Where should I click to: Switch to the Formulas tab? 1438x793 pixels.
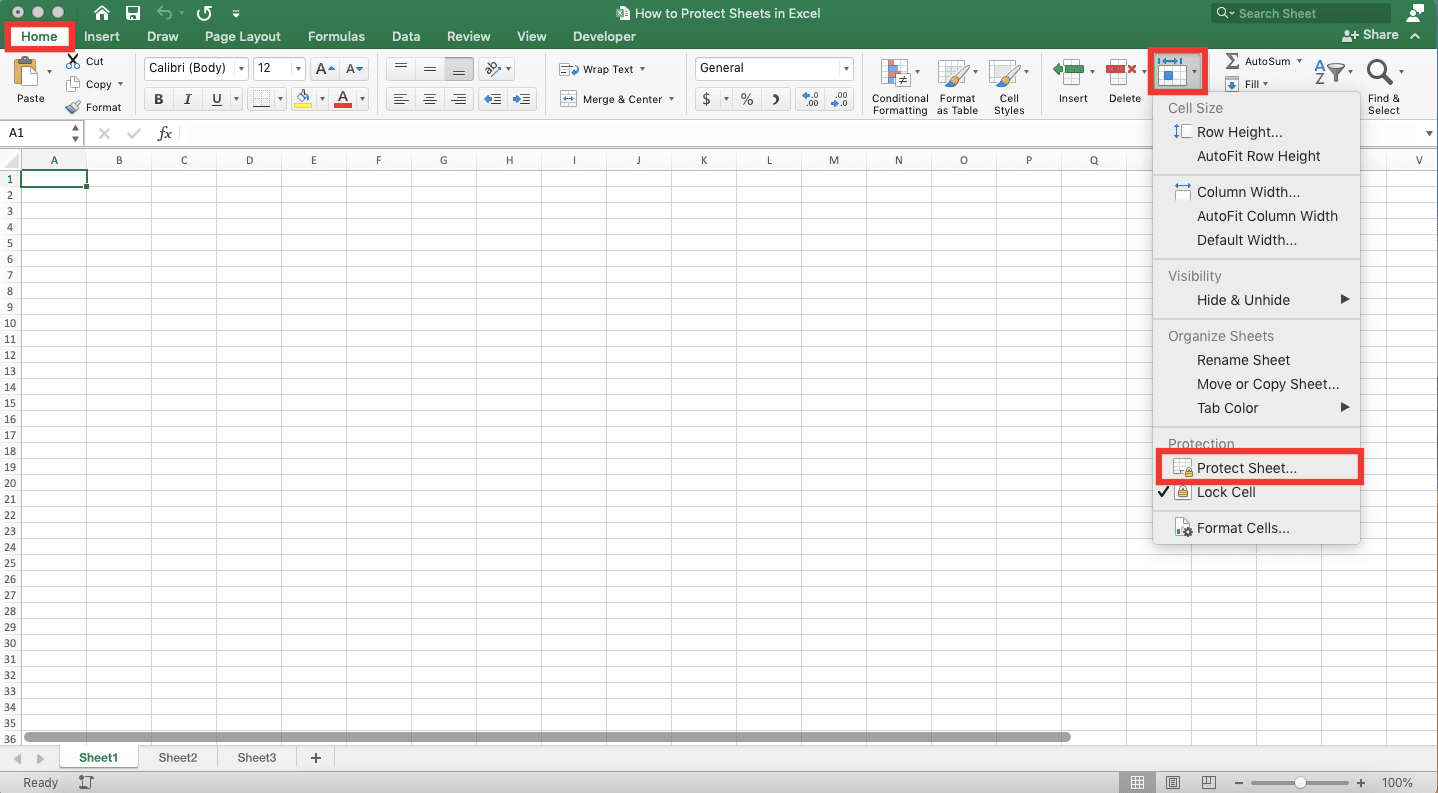point(336,36)
